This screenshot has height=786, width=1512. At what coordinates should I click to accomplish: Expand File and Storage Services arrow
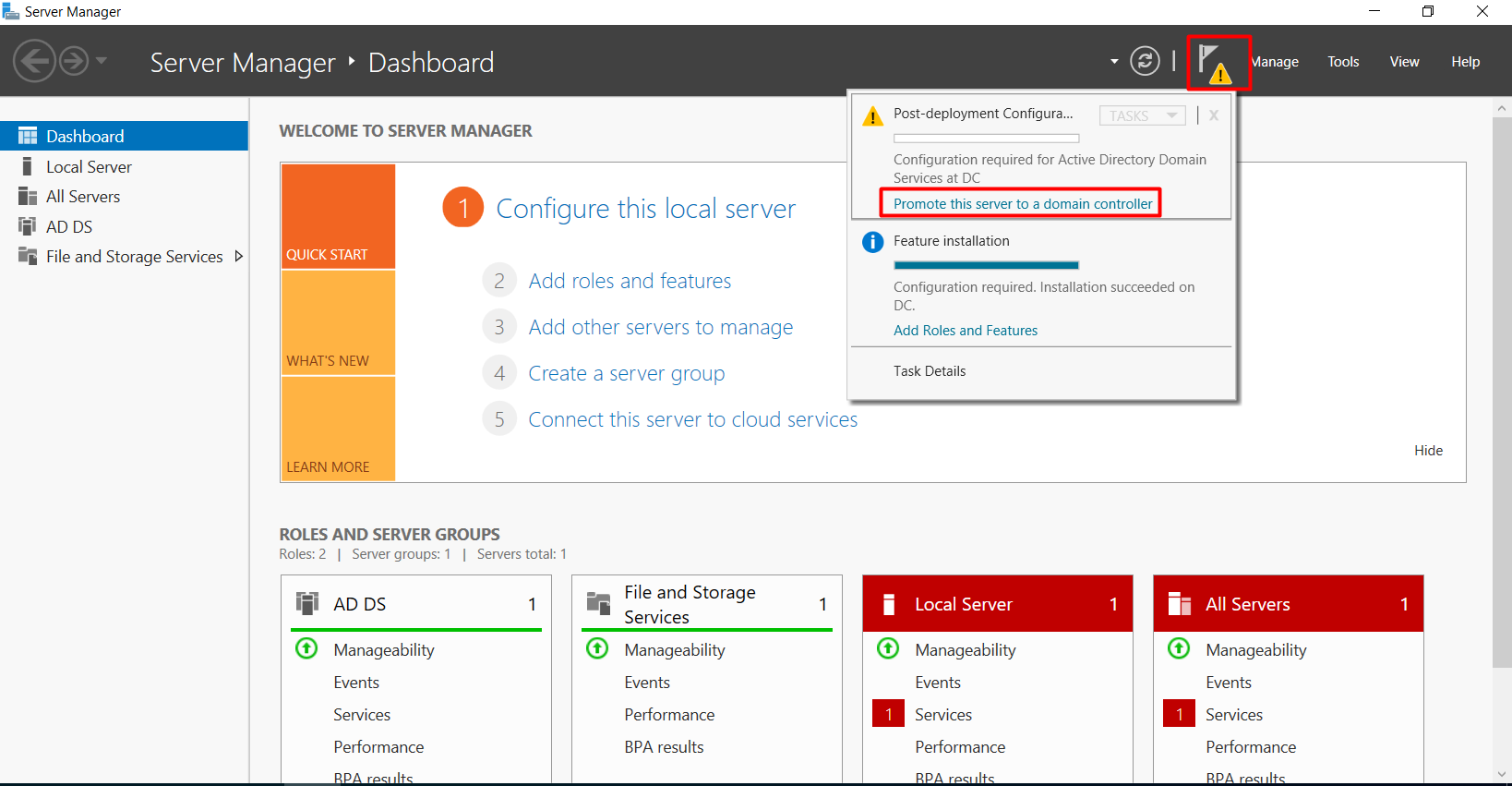tap(239, 257)
